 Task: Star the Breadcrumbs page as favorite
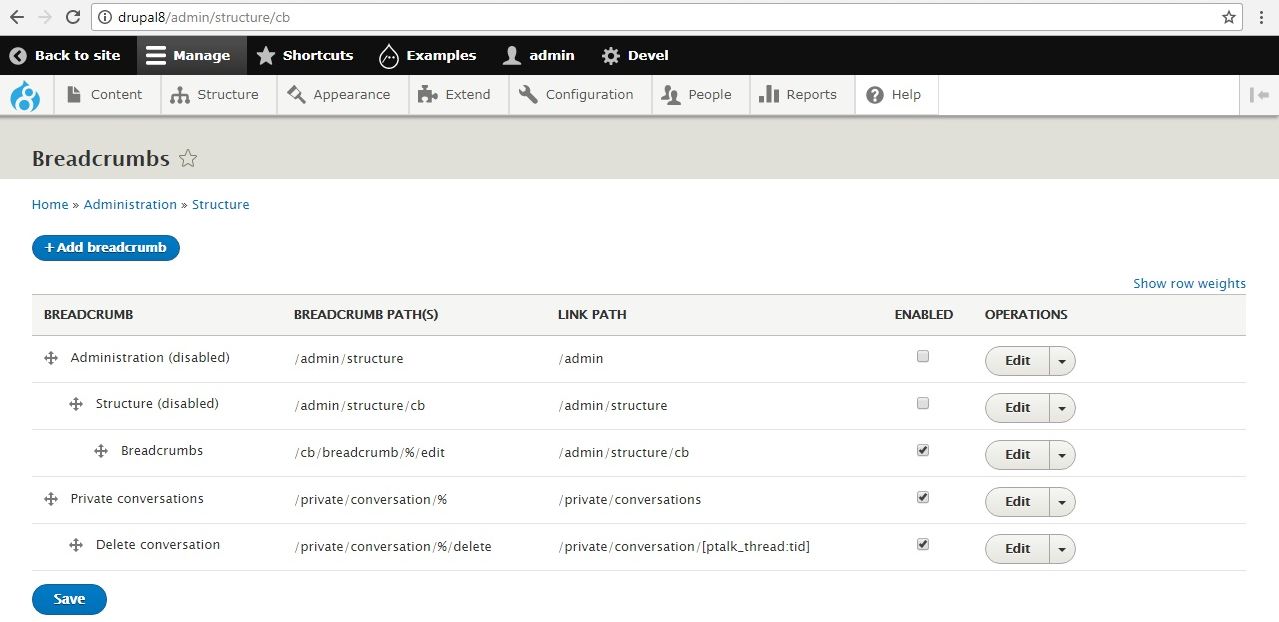(x=188, y=158)
